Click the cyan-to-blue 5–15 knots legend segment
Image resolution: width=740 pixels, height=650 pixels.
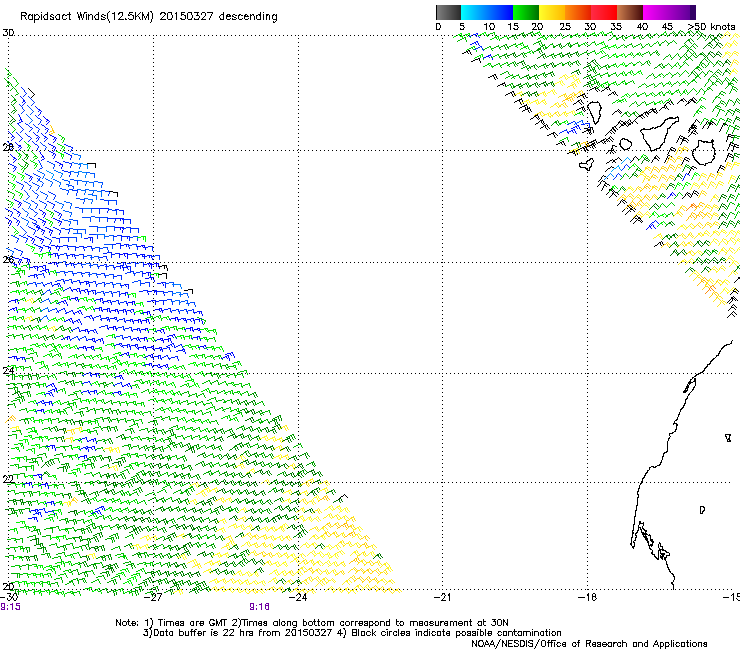(487, 12)
